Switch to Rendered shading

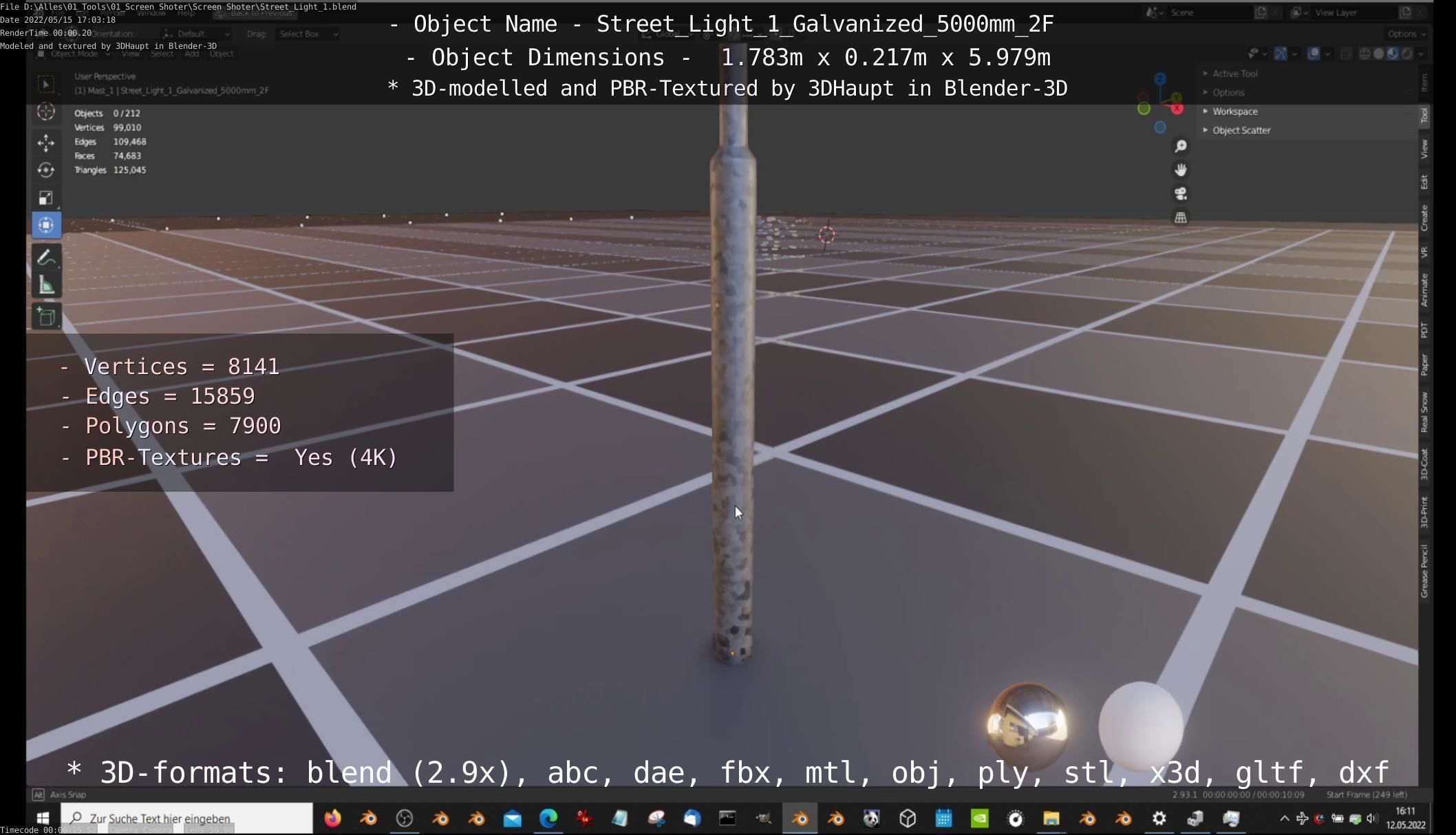tap(1407, 54)
